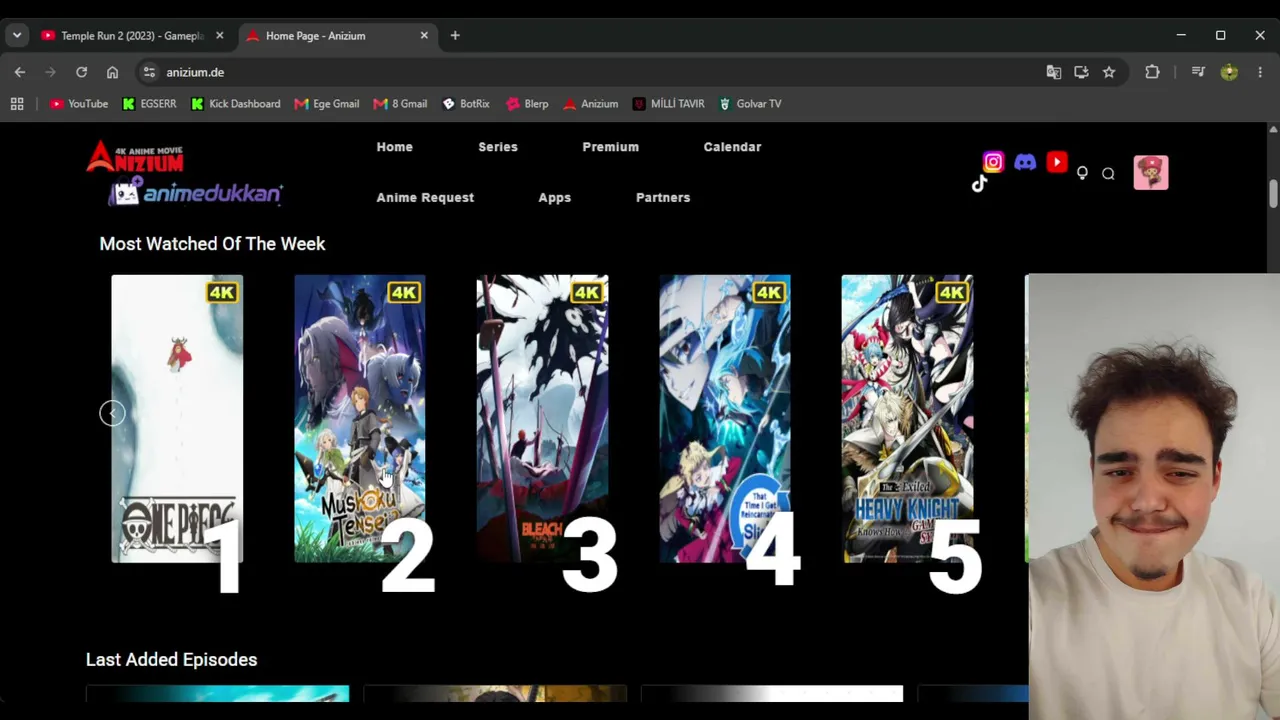The height and width of the screenshot is (720, 1280).
Task: Click the Anizium logo in the header
Action: coord(135,157)
